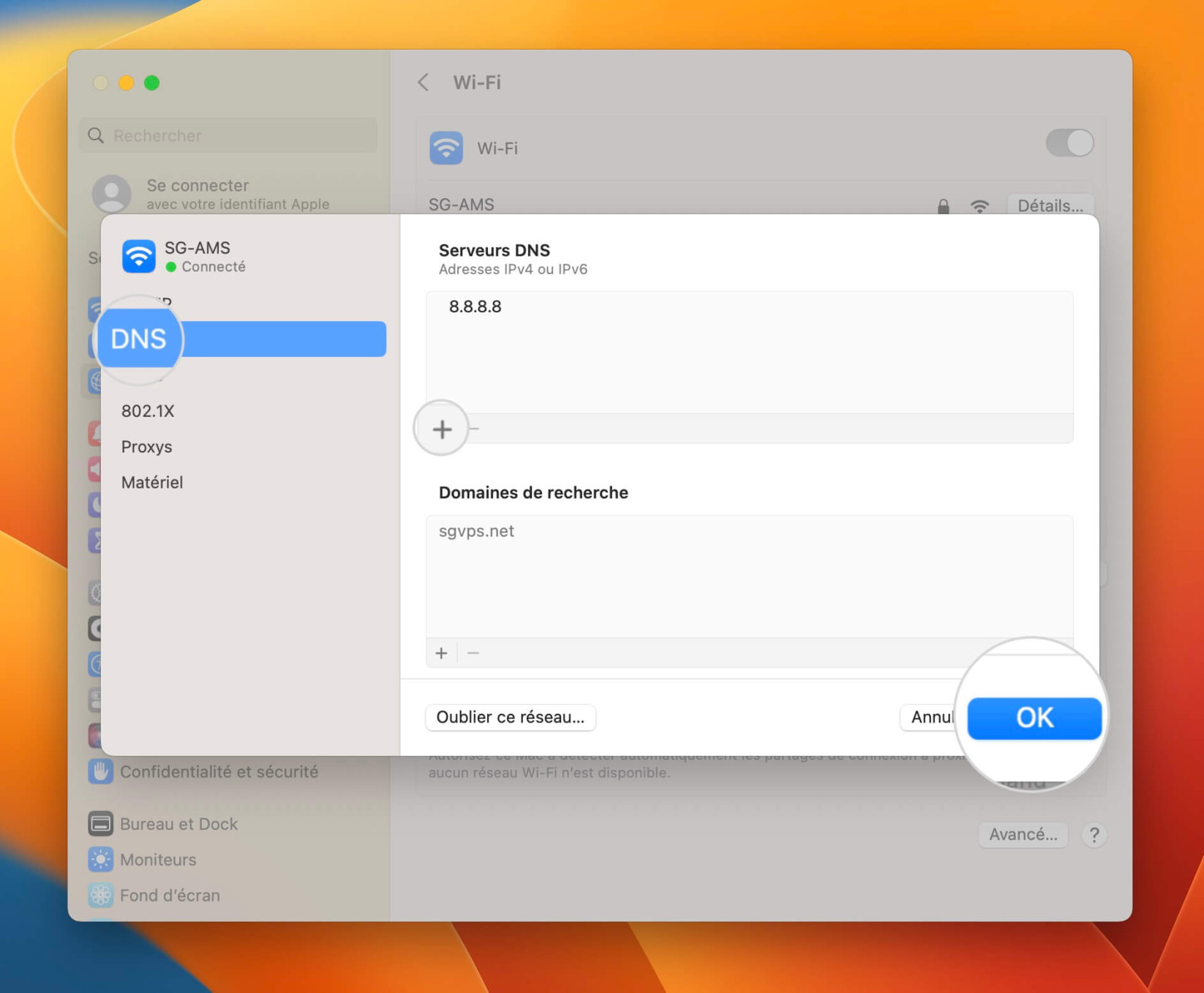
Task: Remove DNS server with minus button
Action: pos(474,429)
